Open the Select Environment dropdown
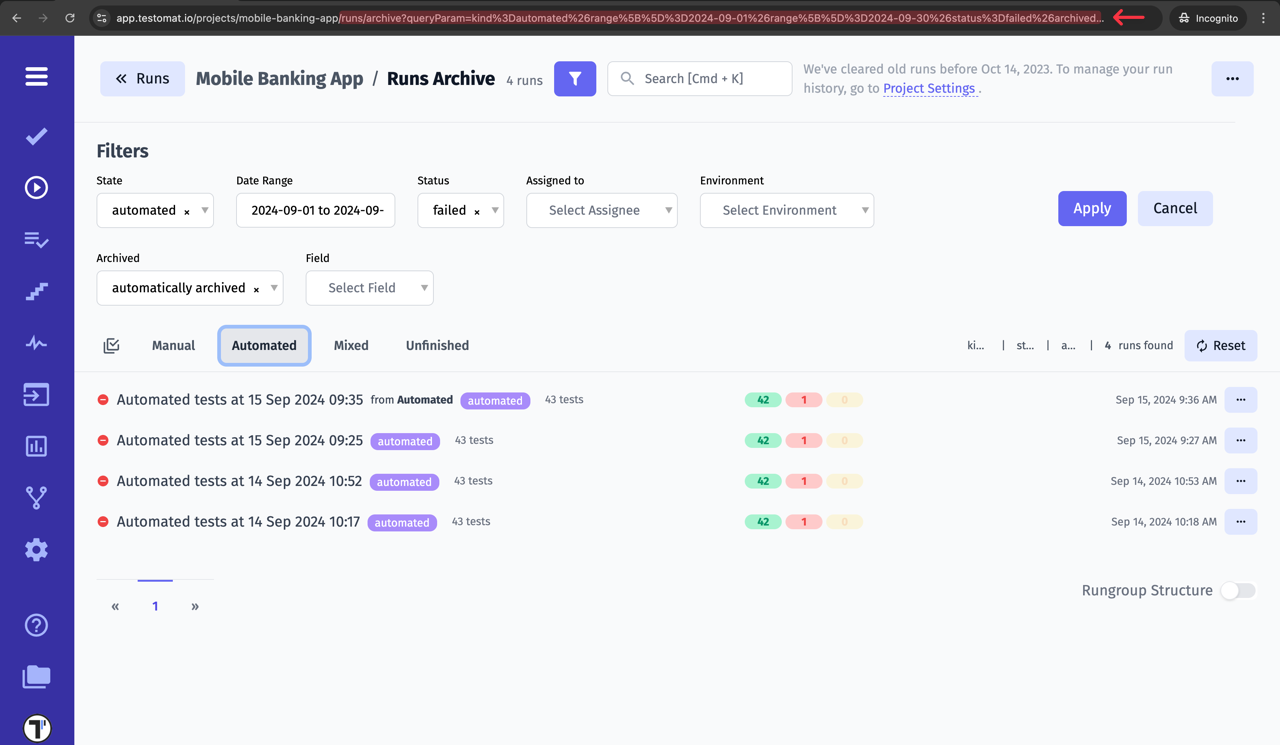 786,210
